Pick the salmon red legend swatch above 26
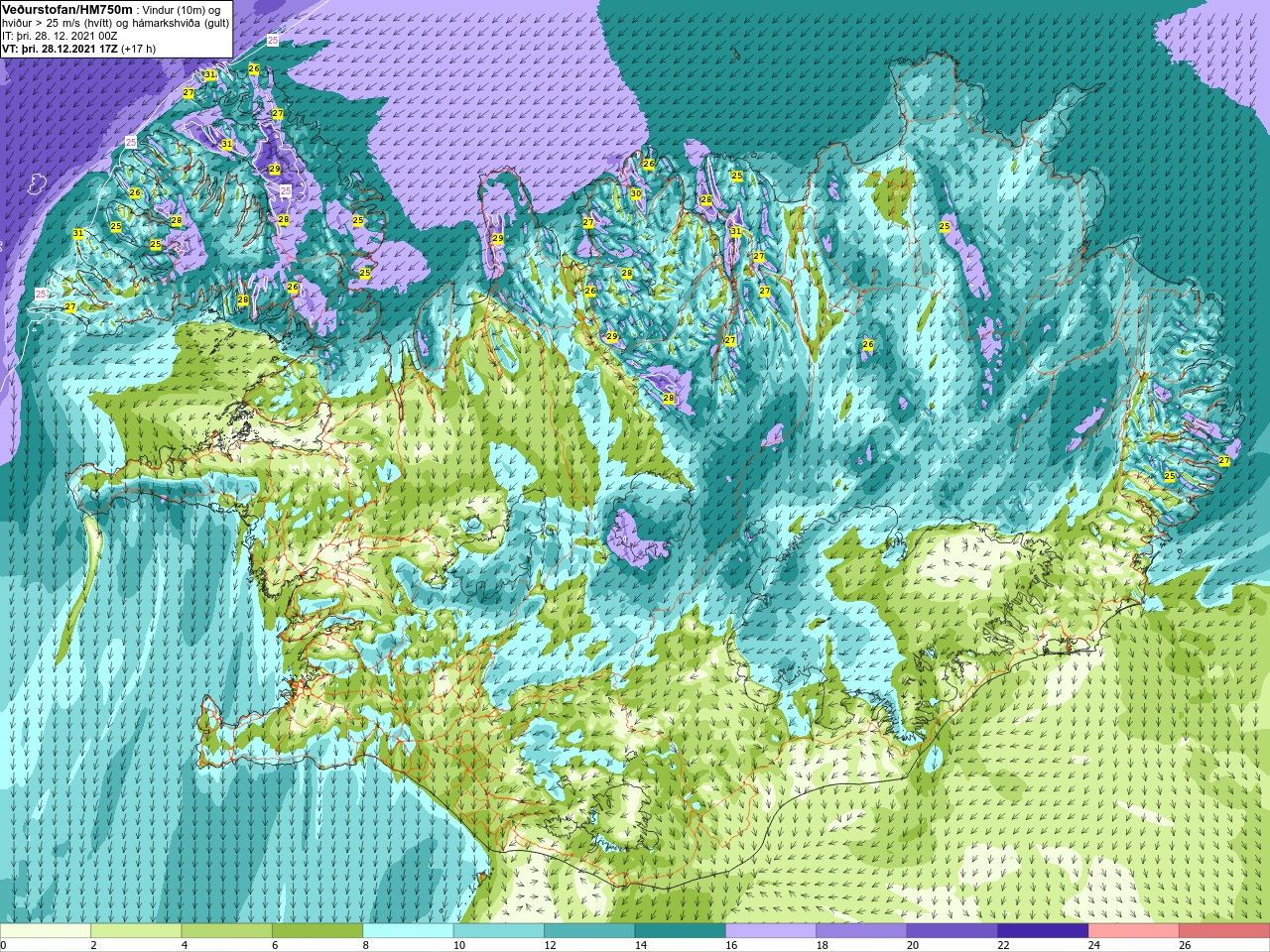This screenshot has width=1270, height=952. click(x=1224, y=931)
